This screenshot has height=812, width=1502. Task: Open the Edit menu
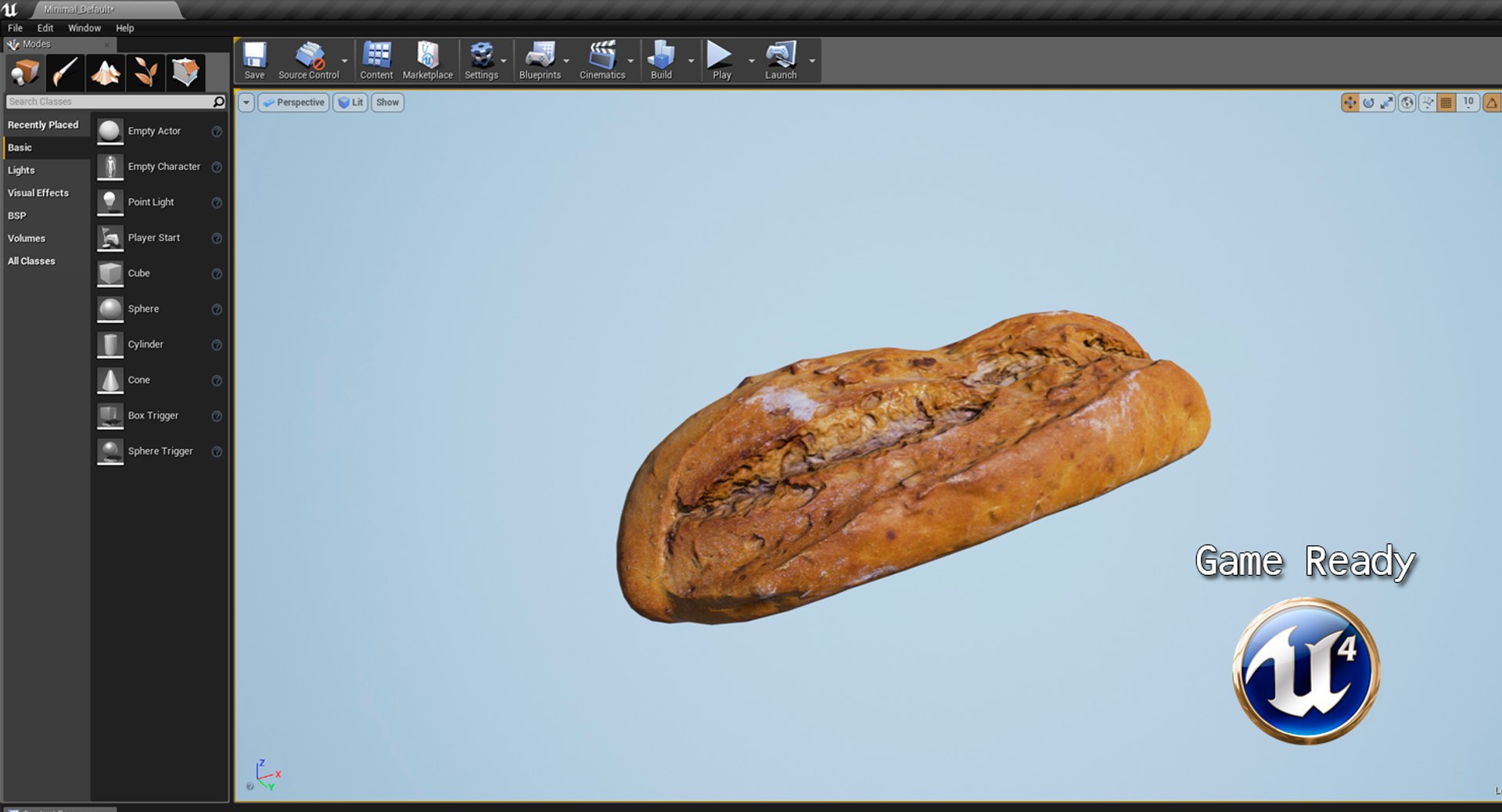(x=45, y=28)
